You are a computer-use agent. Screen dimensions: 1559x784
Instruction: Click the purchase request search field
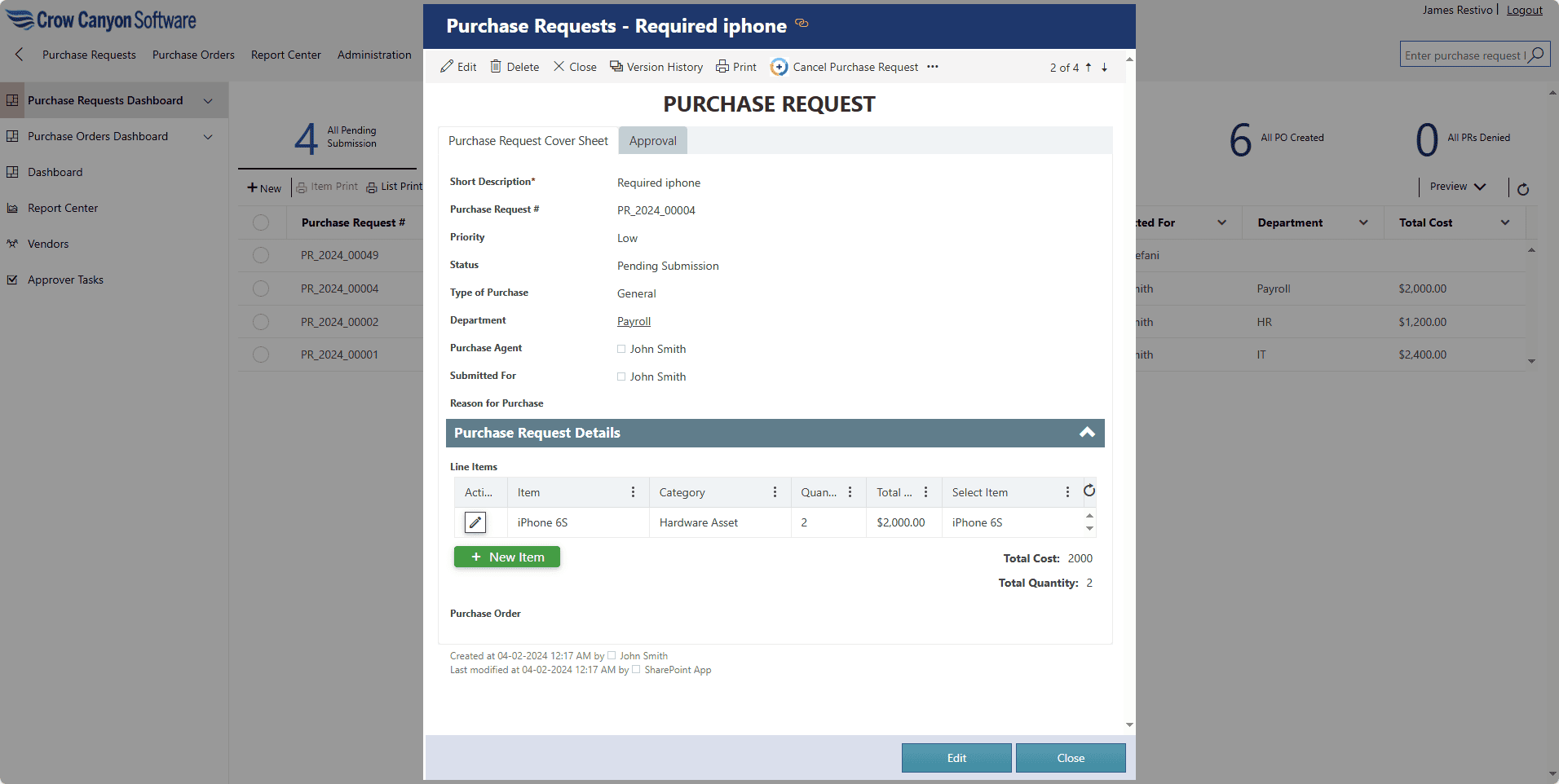[1464, 55]
